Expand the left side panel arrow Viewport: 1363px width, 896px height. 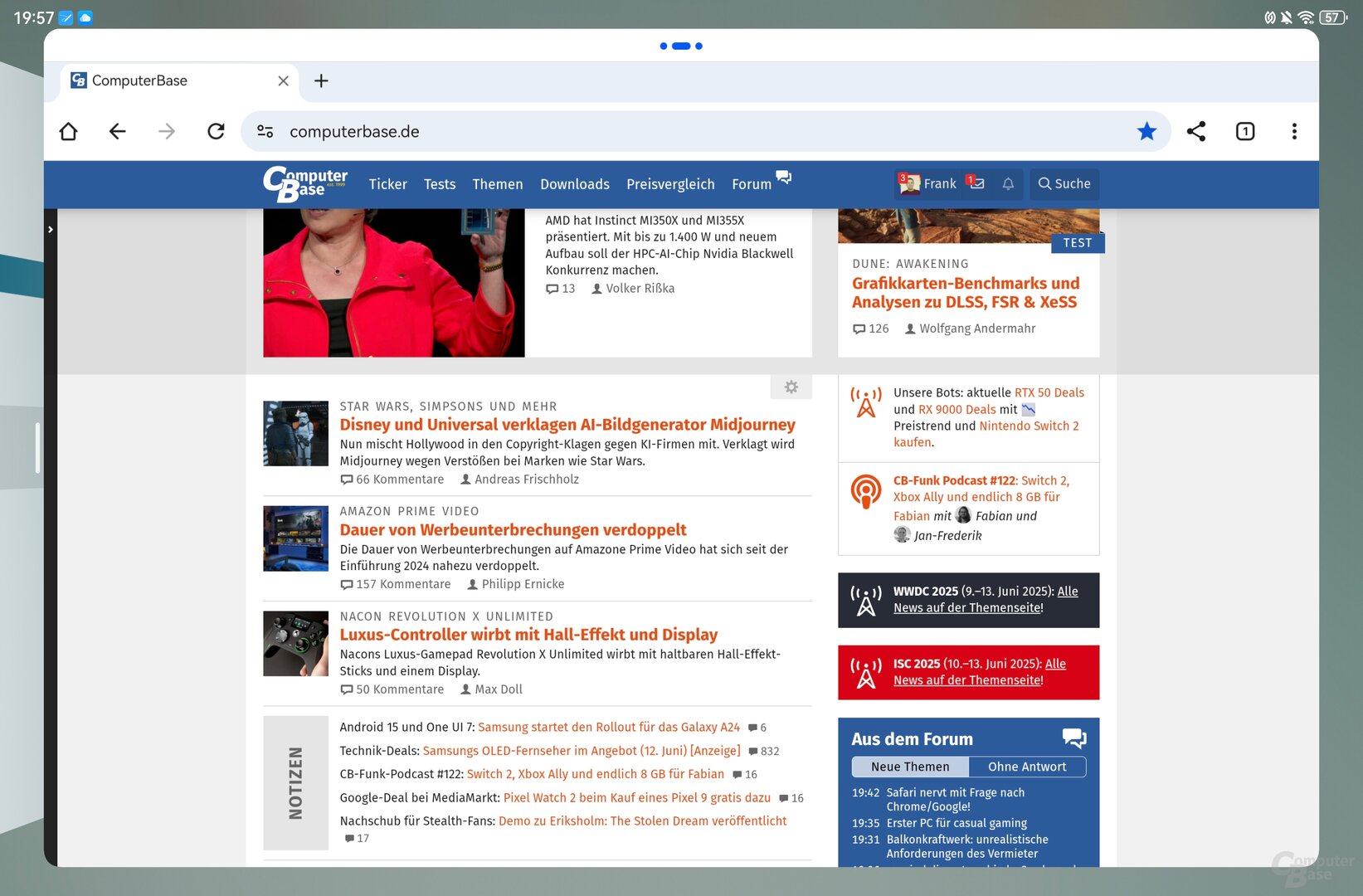pyautogui.click(x=51, y=229)
